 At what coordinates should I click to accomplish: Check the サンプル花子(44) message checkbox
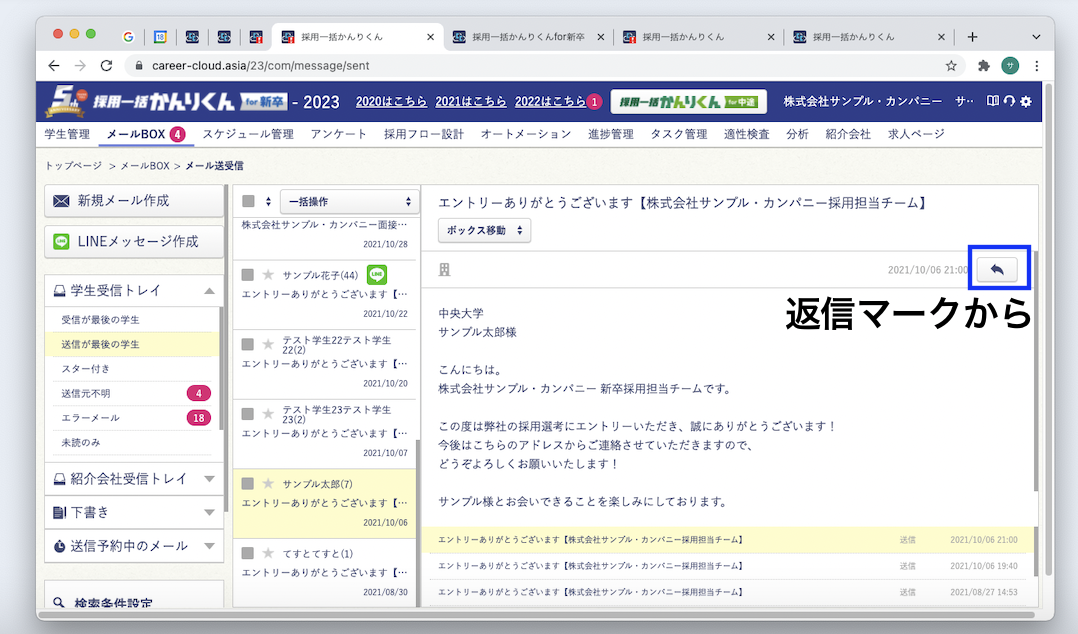(248, 274)
